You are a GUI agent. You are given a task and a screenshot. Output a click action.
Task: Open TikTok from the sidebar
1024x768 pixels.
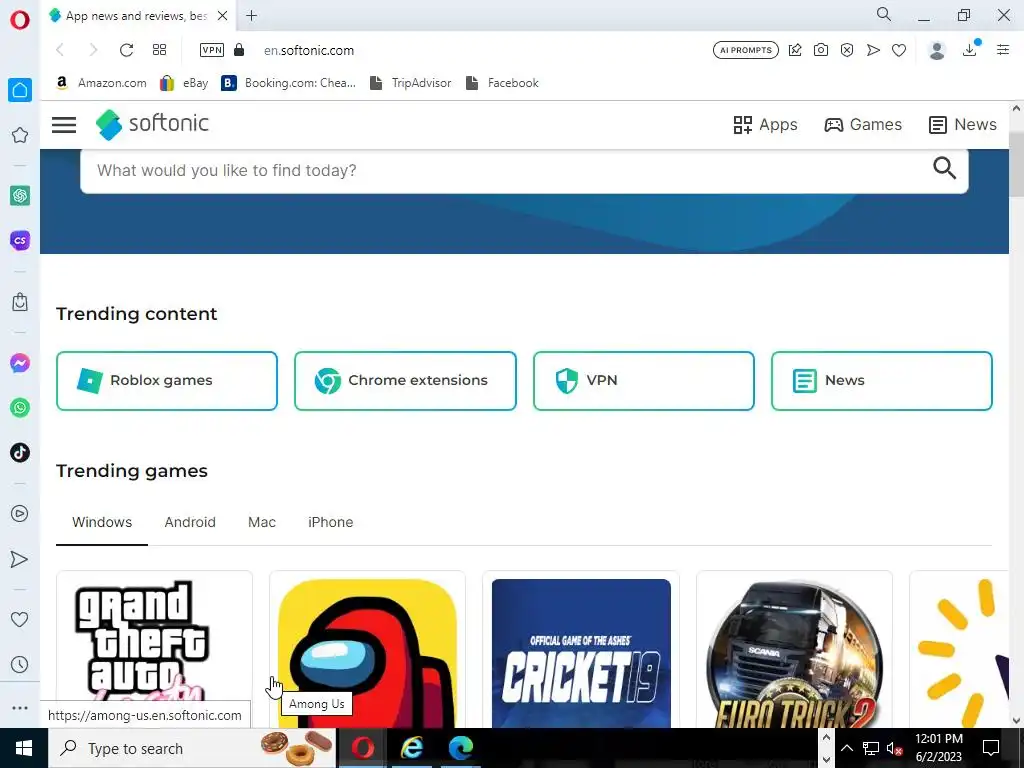pyautogui.click(x=20, y=453)
